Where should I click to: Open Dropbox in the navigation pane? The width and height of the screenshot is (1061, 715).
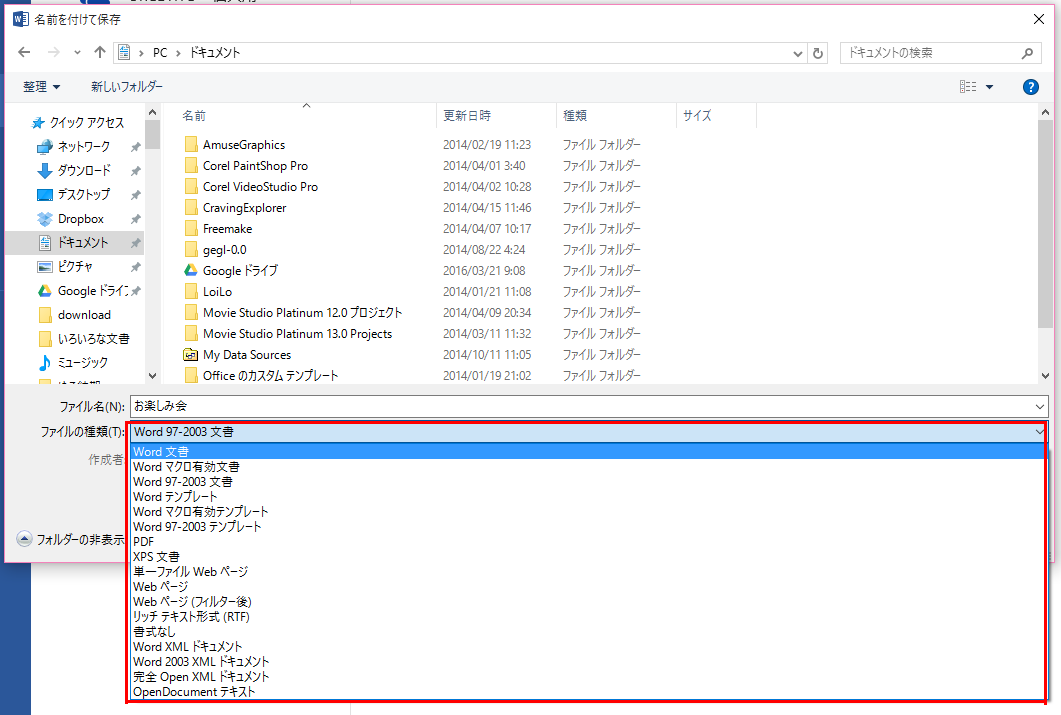(80, 219)
